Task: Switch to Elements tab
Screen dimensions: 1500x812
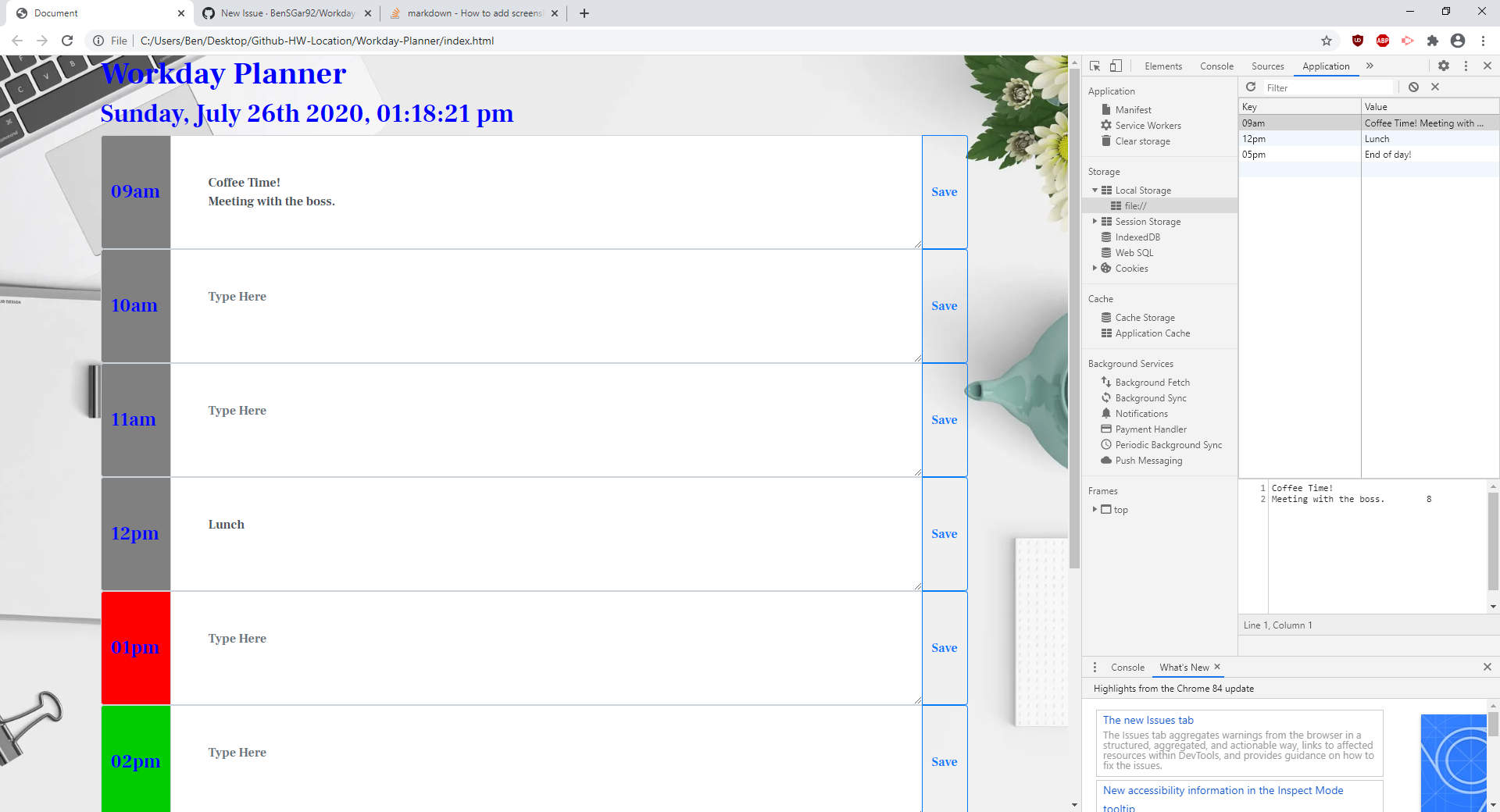Action: click(1163, 66)
